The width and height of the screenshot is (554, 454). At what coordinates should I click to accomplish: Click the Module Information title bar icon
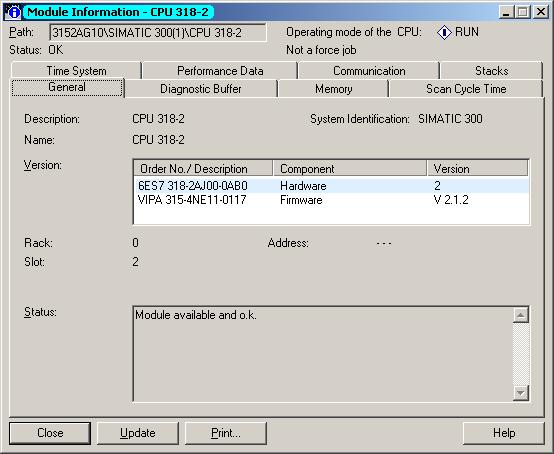pyautogui.click(x=12, y=12)
